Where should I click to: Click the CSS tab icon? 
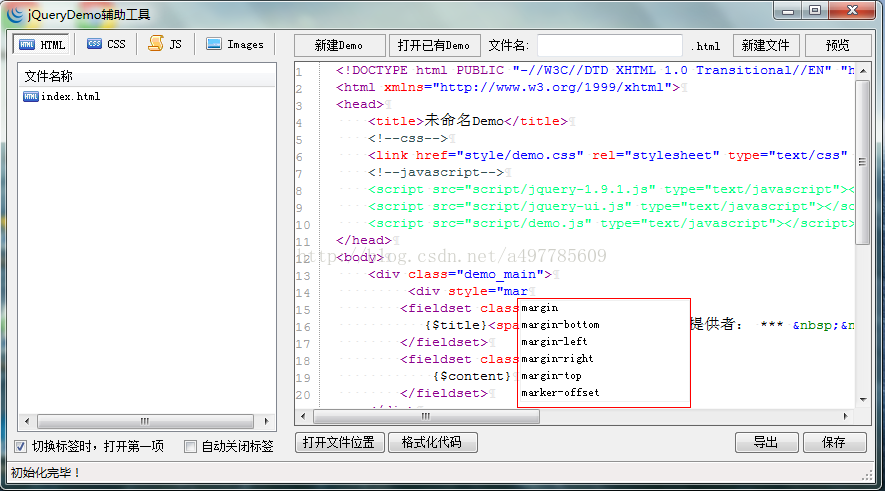pos(94,43)
